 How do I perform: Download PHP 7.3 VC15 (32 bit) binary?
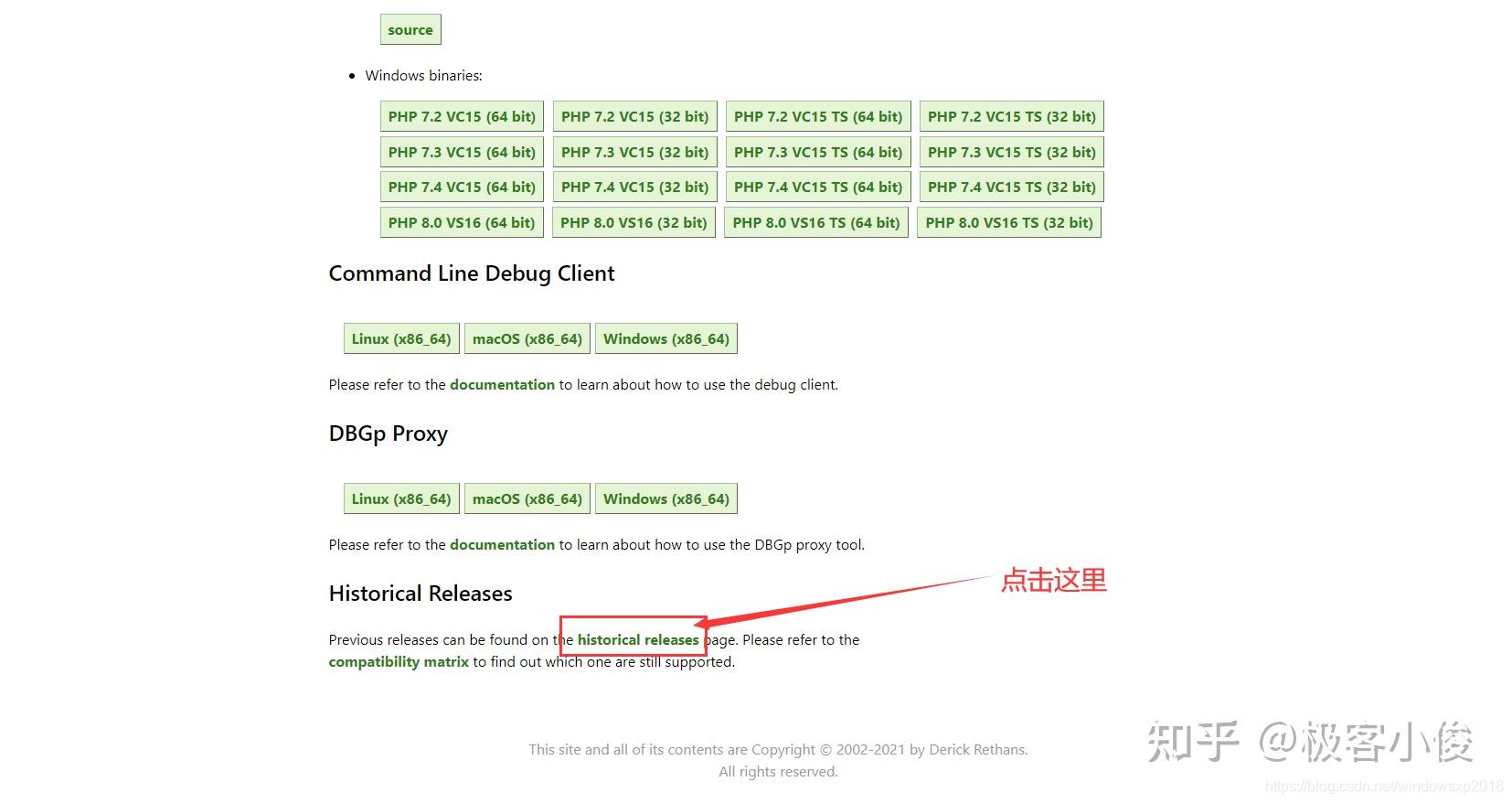tap(634, 152)
